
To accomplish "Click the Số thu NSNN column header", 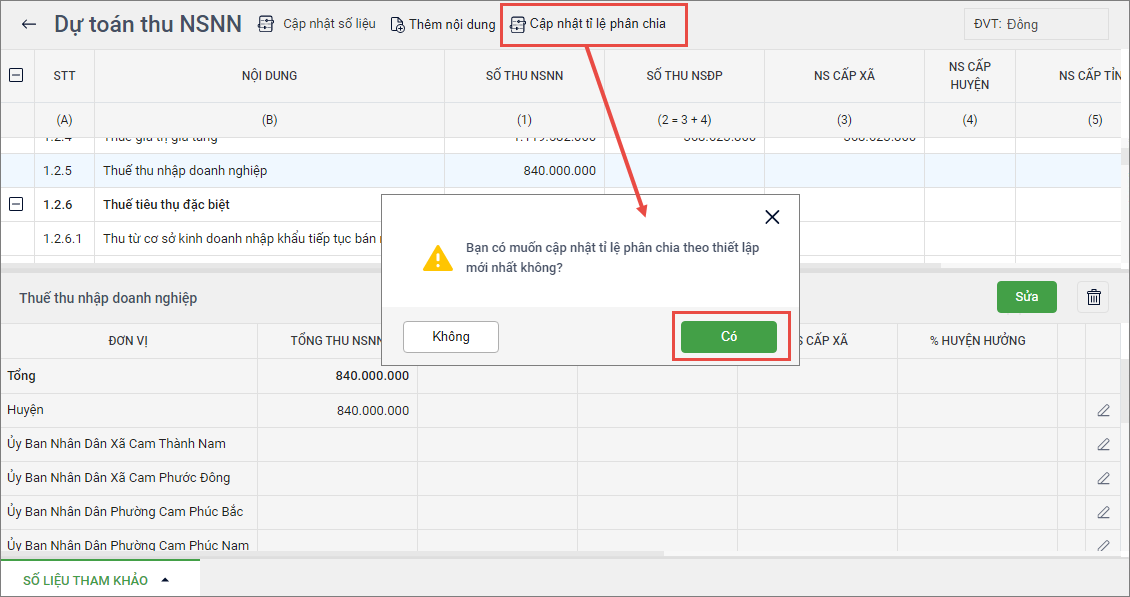I will 524,76.
